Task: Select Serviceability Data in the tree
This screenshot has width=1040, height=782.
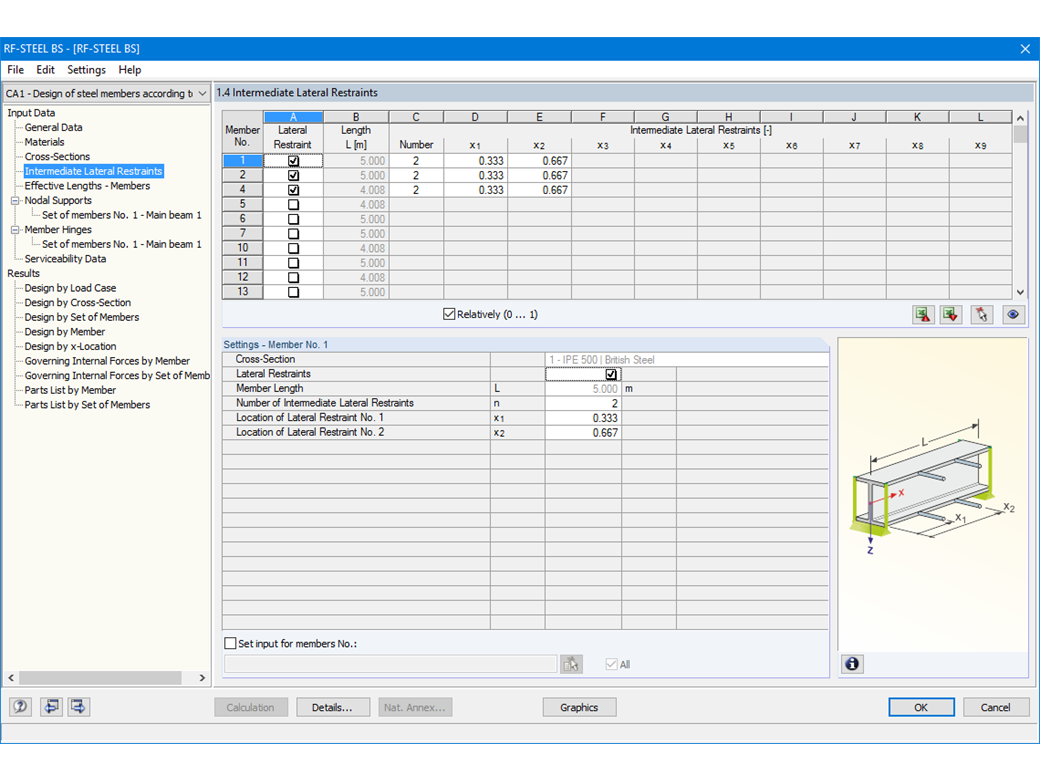Action: (x=65, y=259)
